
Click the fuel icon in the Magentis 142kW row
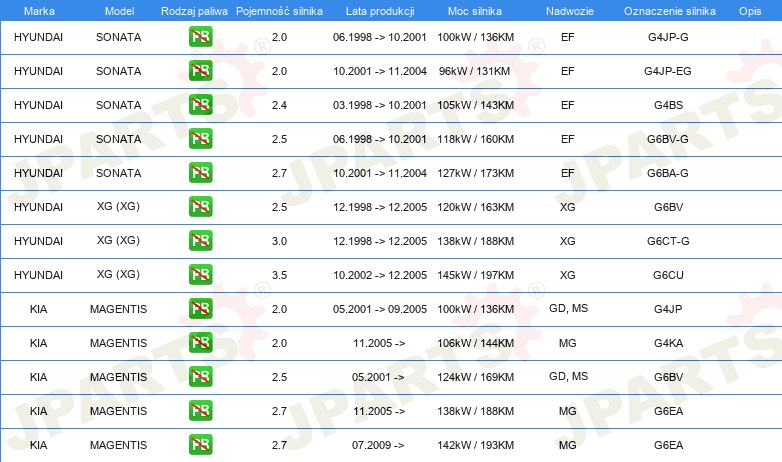point(200,444)
